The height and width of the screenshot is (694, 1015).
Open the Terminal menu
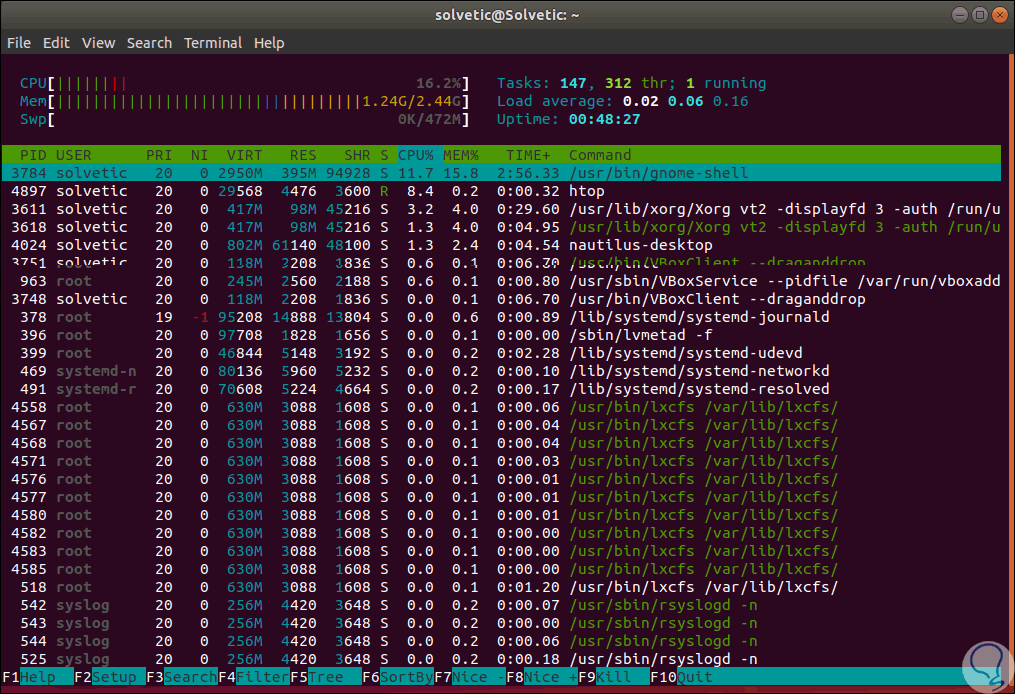point(213,43)
